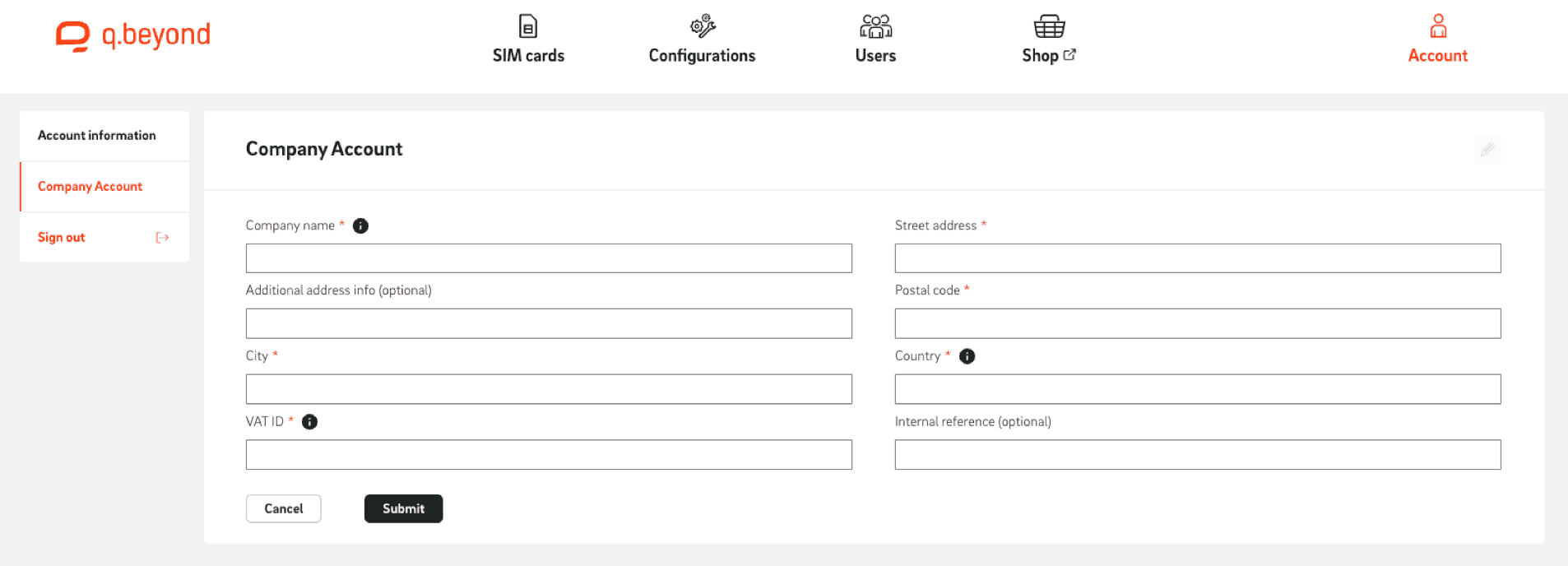Click the Country input field
The width and height of the screenshot is (1568, 566).
1197,389
